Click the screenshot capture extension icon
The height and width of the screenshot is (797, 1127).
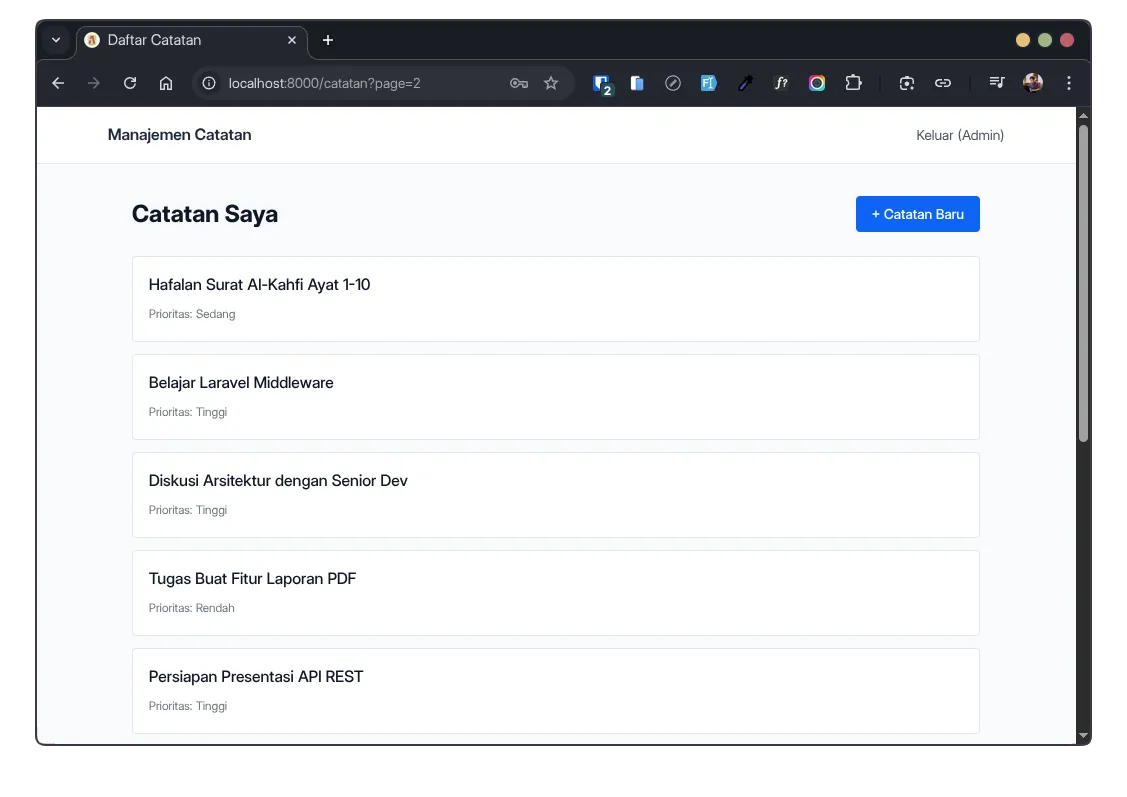[x=907, y=84]
